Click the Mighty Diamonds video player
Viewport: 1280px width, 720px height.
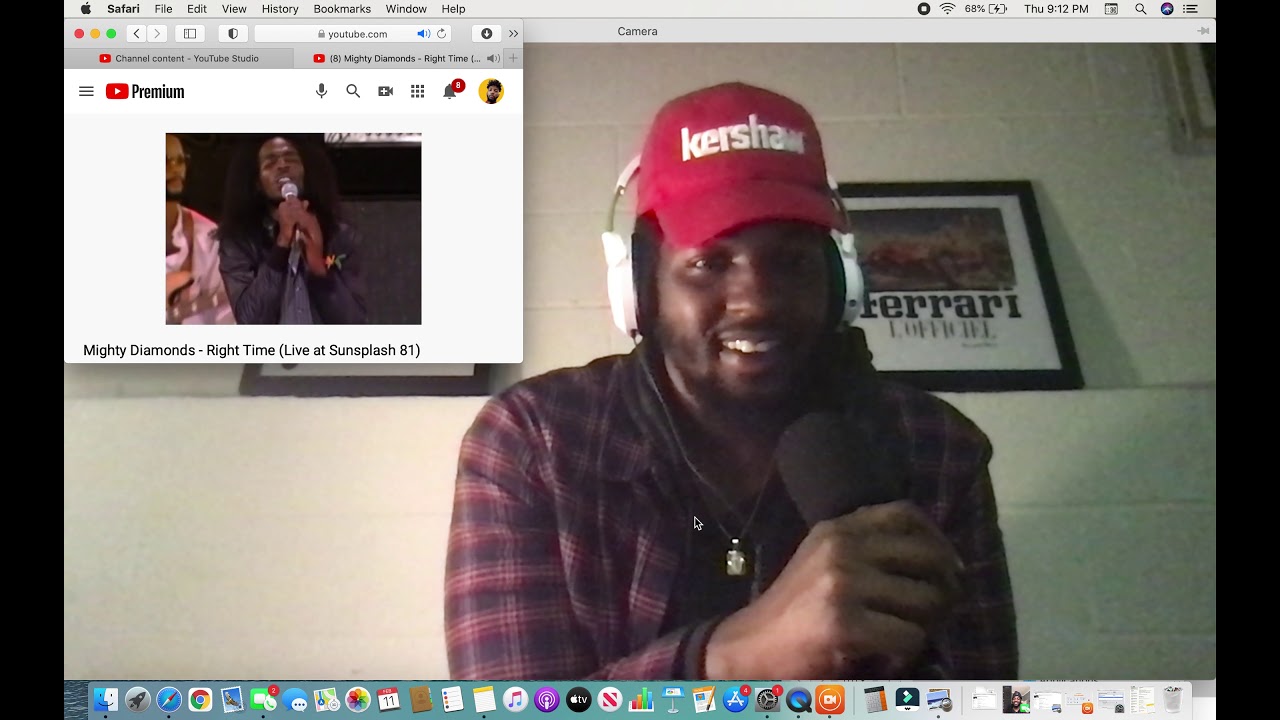[x=293, y=228]
